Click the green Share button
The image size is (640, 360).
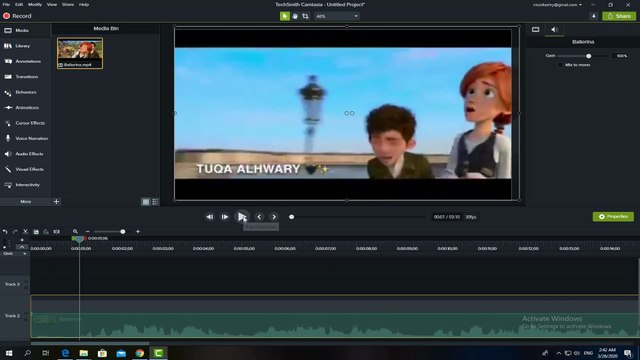pos(619,16)
